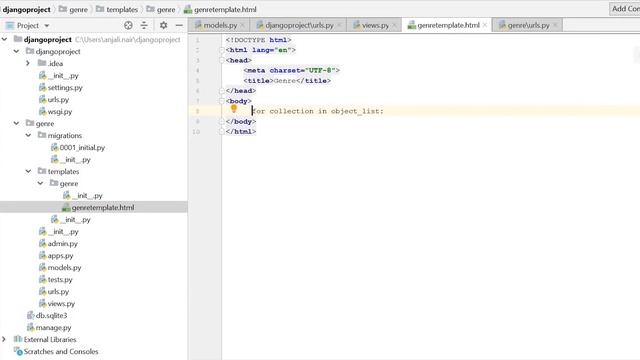Open models.py in the project tree
This screenshot has height=360, width=640.
click(64, 267)
